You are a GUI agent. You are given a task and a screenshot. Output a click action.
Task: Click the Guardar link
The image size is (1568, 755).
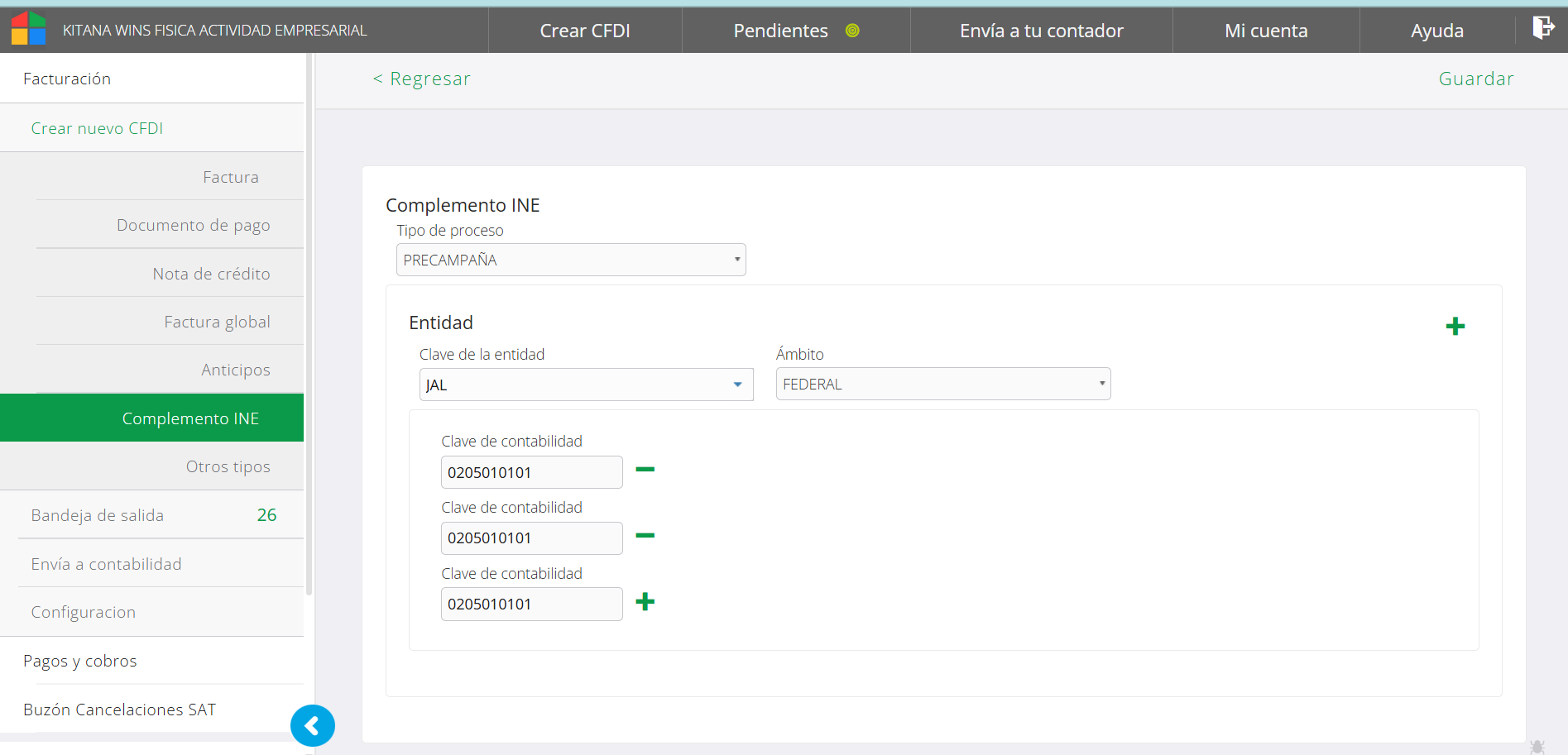[1475, 79]
